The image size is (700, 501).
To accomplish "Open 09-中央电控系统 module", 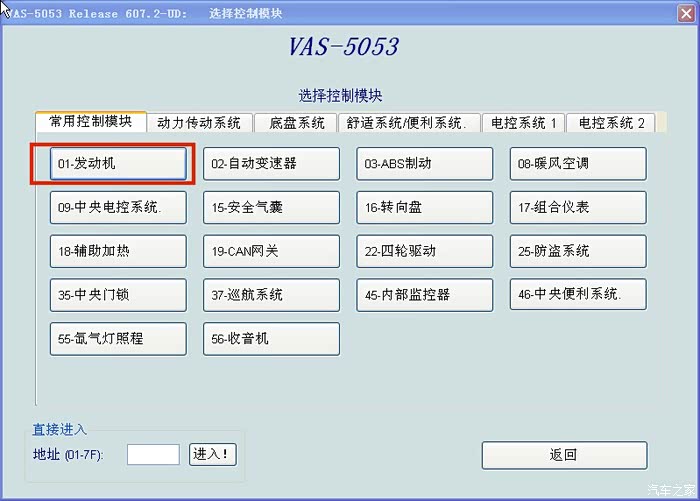I will [118, 208].
